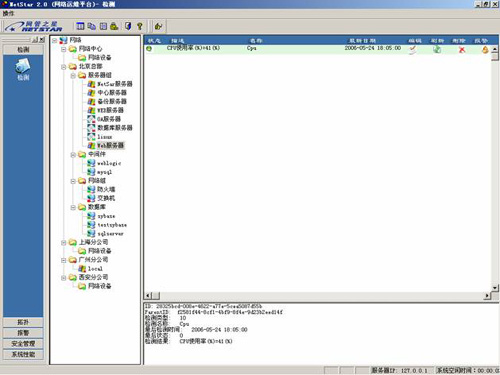
Task: Select the Cpu name cell in the table
Action: coord(252,48)
